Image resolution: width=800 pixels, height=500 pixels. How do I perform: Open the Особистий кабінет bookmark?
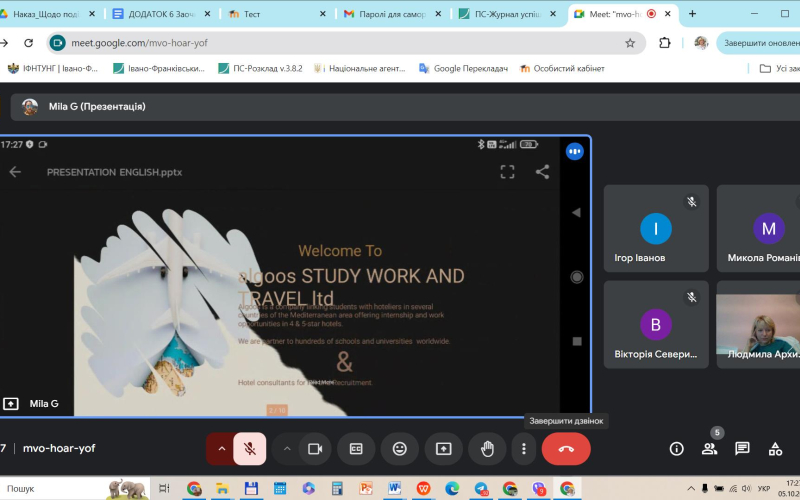coord(562,68)
